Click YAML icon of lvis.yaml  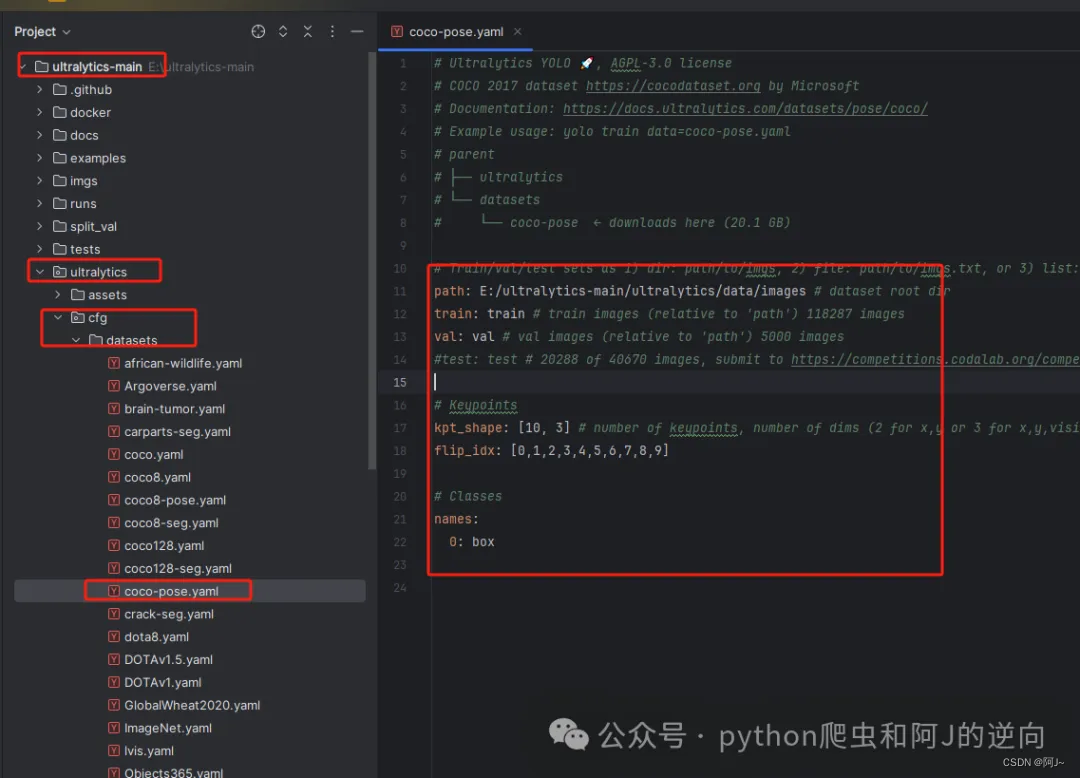114,750
